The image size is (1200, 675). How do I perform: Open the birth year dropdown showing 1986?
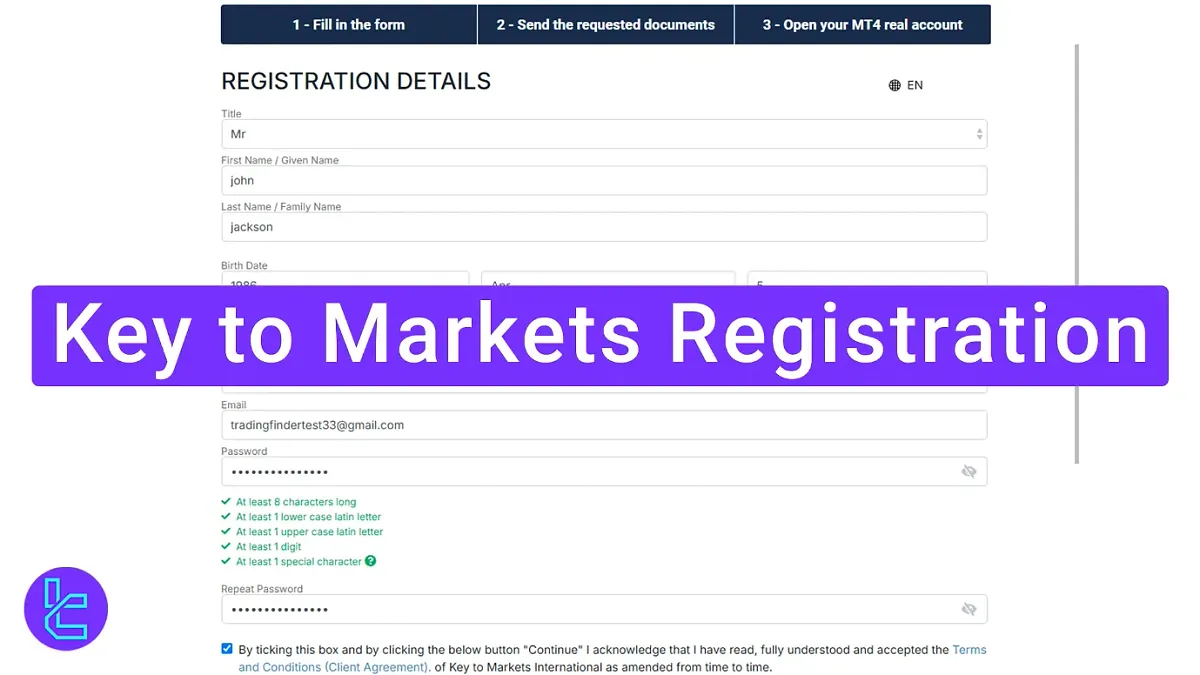click(345, 283)
